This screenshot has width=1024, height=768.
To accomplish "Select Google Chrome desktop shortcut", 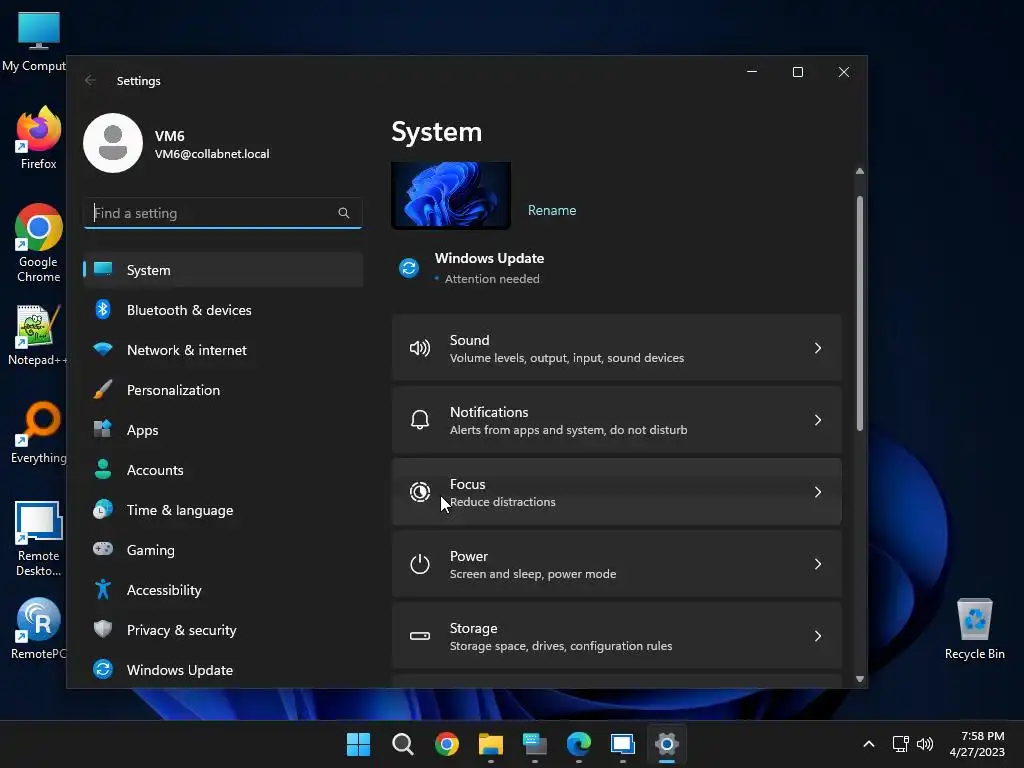I will tap(38, 243).
